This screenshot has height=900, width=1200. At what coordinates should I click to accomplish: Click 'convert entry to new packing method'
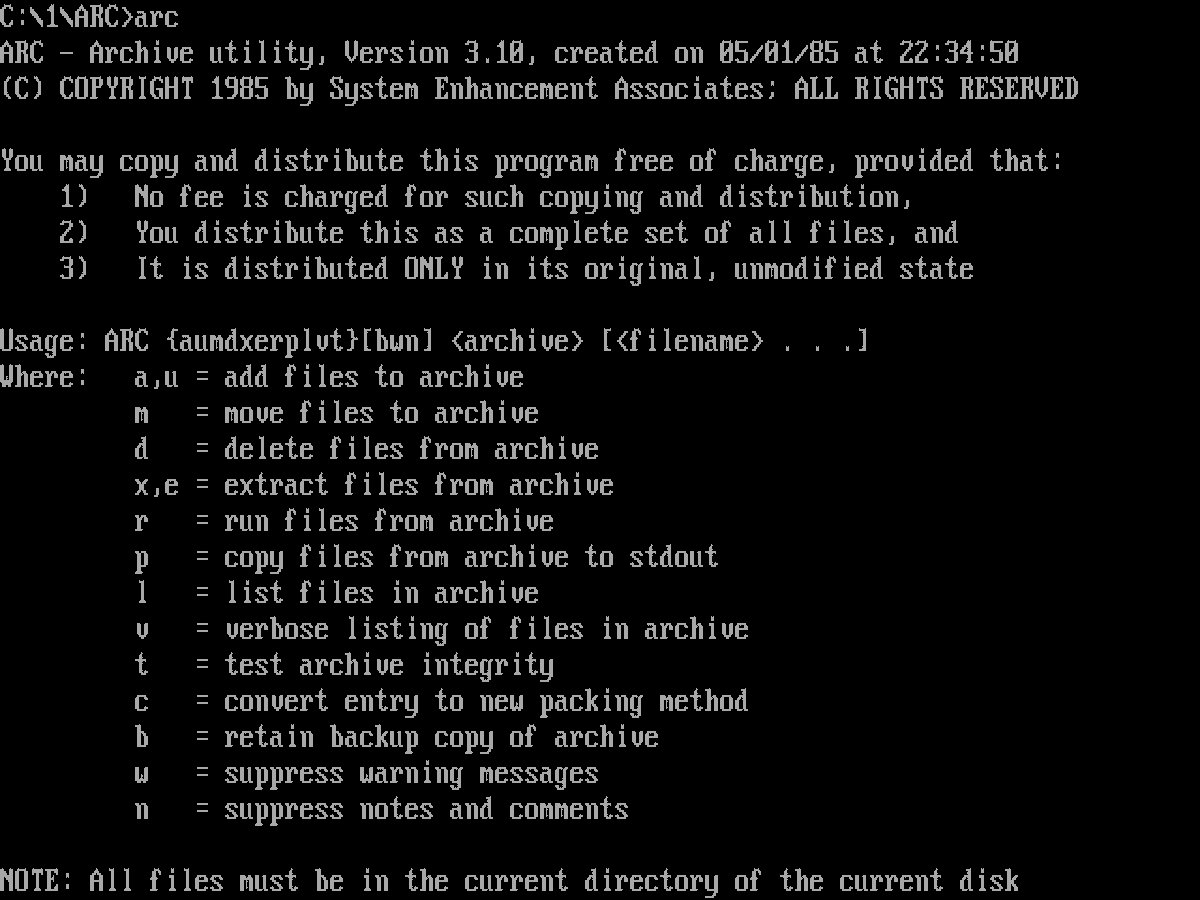[x=441, y=701]
